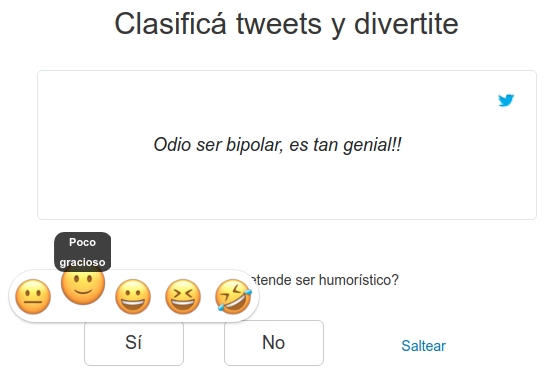Click the 'Poco gracioso' tooltip label
Viewport: 550px width, 375px height.
click(x=82, y=252)
